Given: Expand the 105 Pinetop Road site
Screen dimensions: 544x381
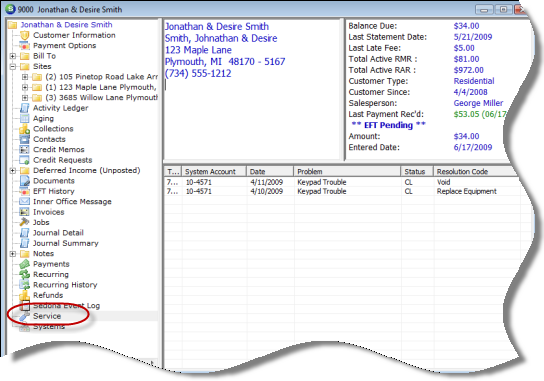Looking at the screenshot, I should click(25, 77).
